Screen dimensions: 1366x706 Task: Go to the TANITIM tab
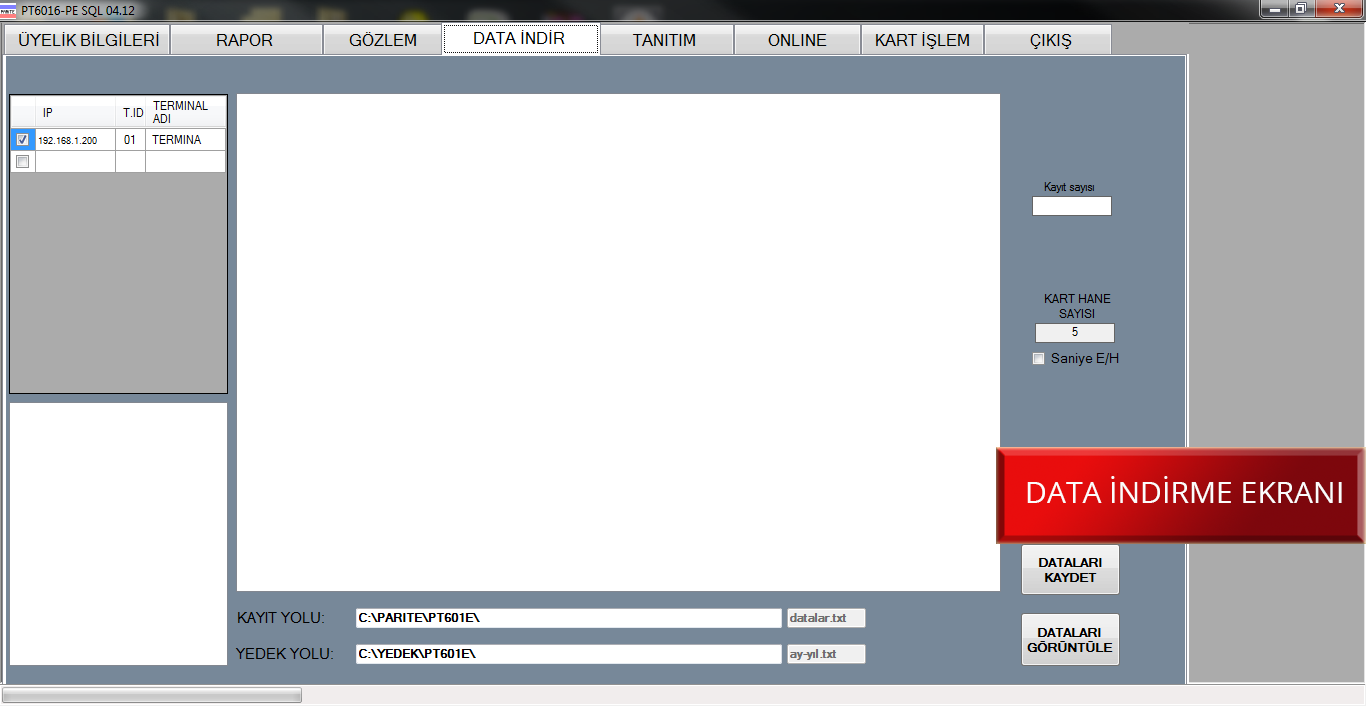tap(664, 40)
